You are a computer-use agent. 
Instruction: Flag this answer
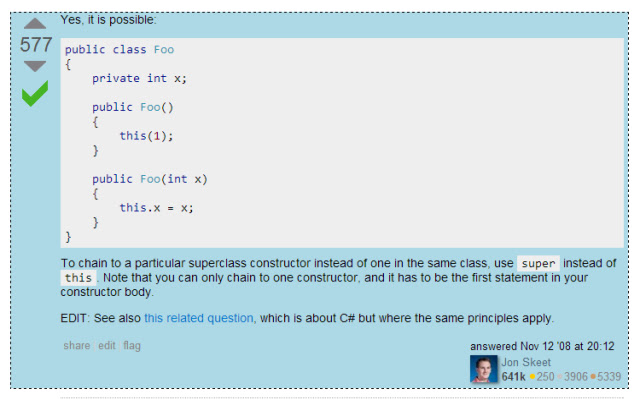pos(132,346)
